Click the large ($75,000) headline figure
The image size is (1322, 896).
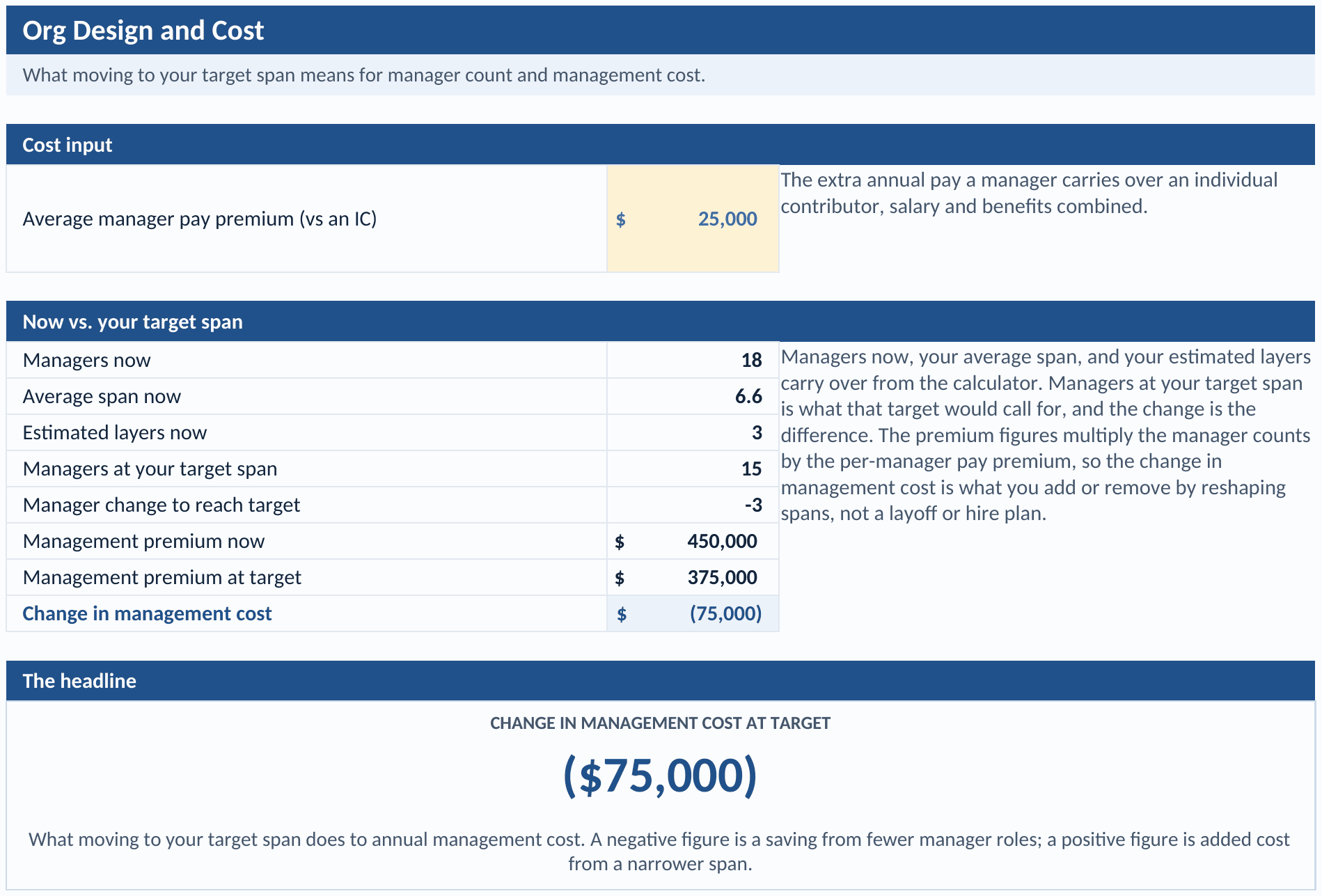660,776
